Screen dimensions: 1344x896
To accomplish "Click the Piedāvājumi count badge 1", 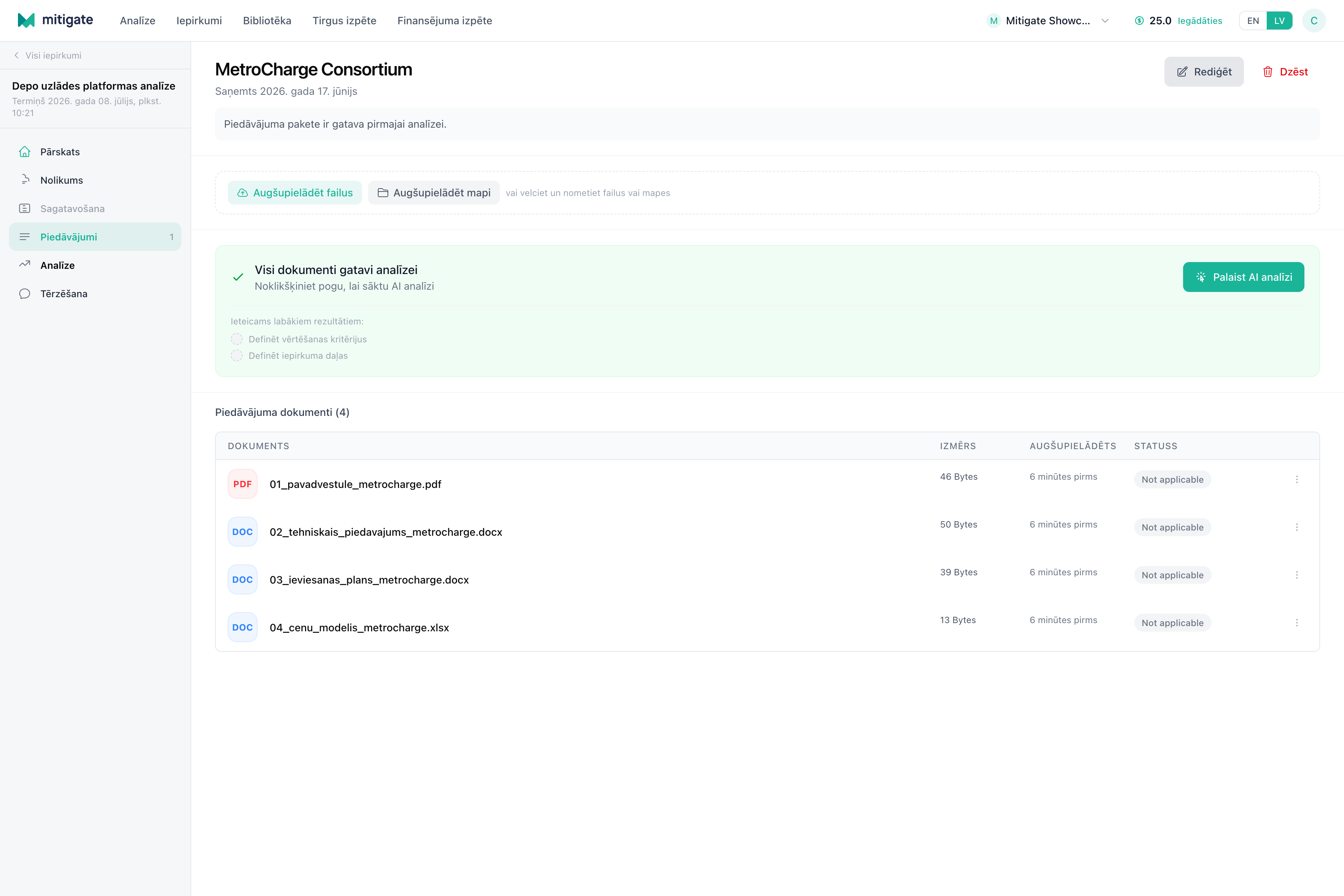I will [x=171, y=237].
